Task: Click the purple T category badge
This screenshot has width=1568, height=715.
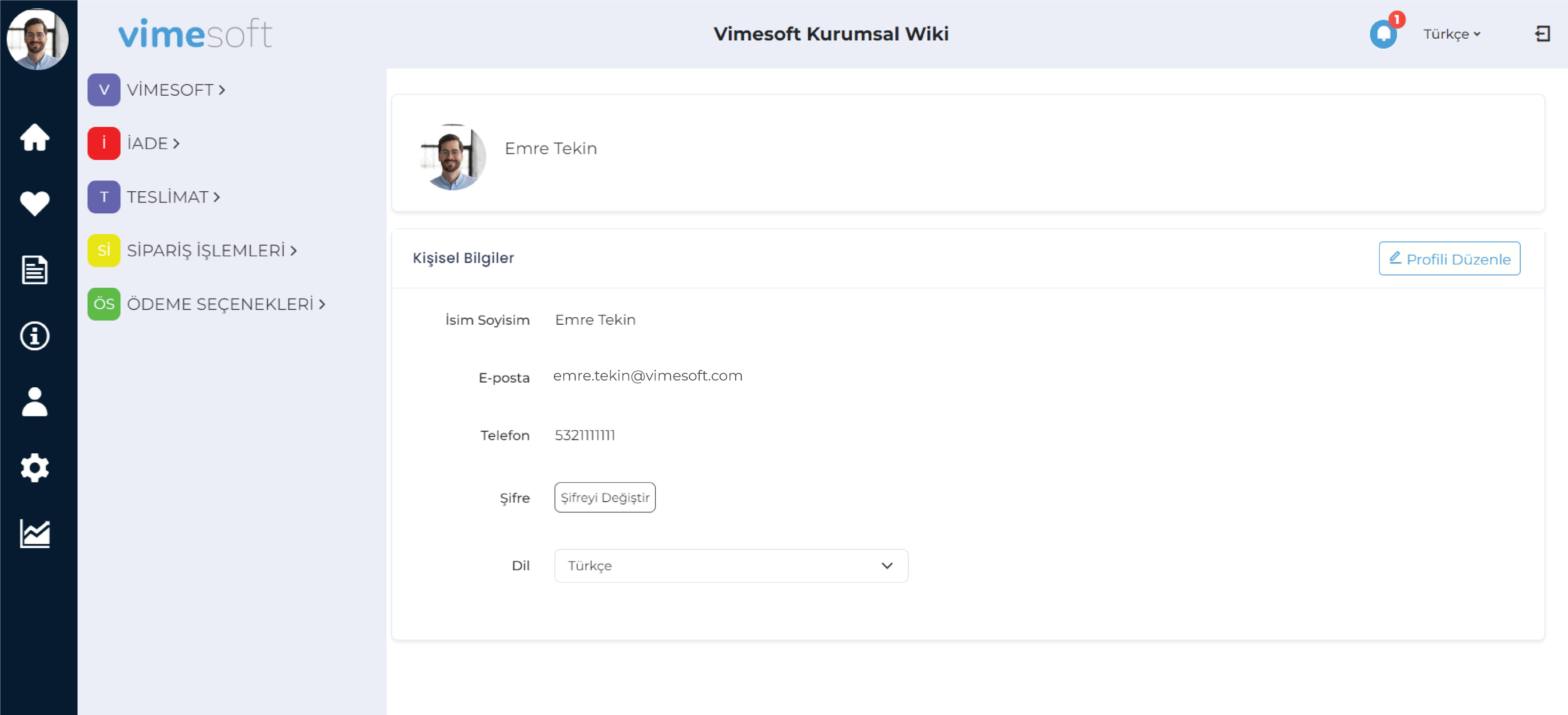Action: (x=103, y=197)
